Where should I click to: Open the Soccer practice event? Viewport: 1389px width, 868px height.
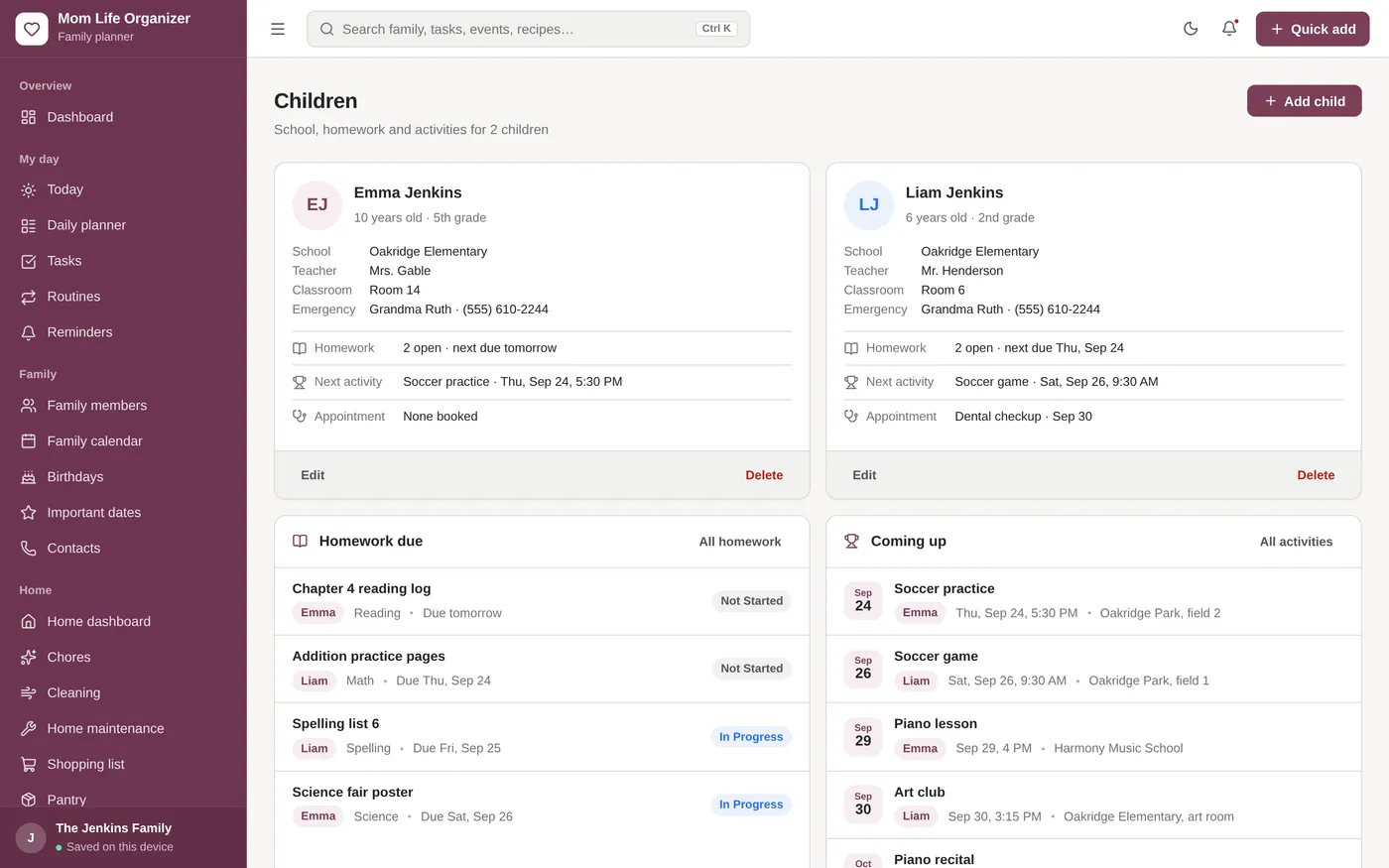click(x=1093, y=601)
